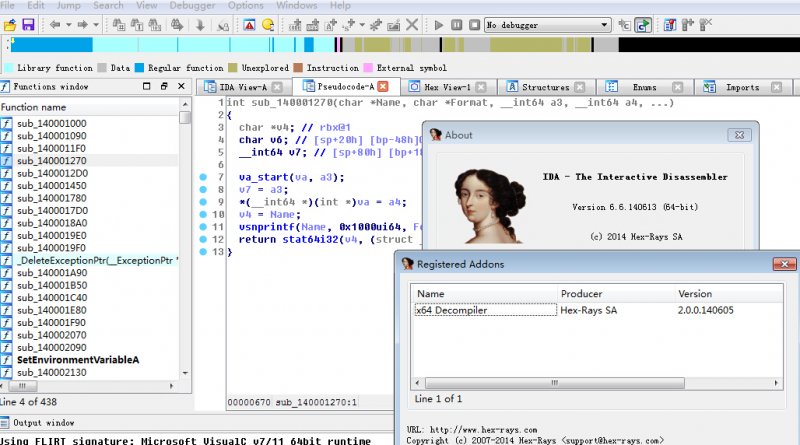800x445 pixels.
Task: Open the forward navigation history dropdown arrow
Action: (x=96, y=24)
